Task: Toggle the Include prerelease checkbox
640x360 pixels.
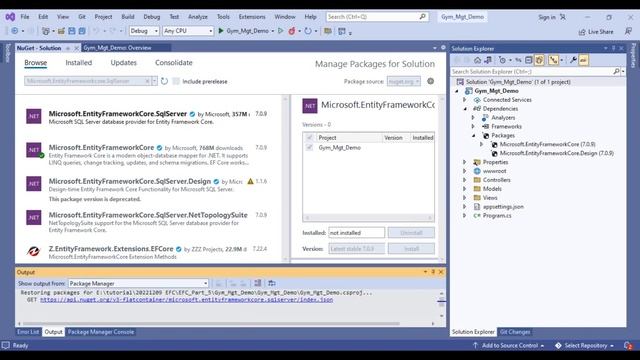Action: coord(176,81)
